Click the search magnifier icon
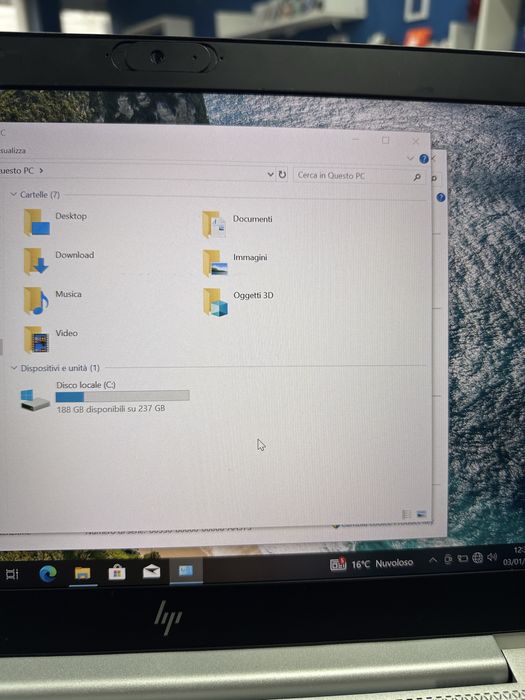The width and height of the screenshot is (525, 700). point(417,177)
